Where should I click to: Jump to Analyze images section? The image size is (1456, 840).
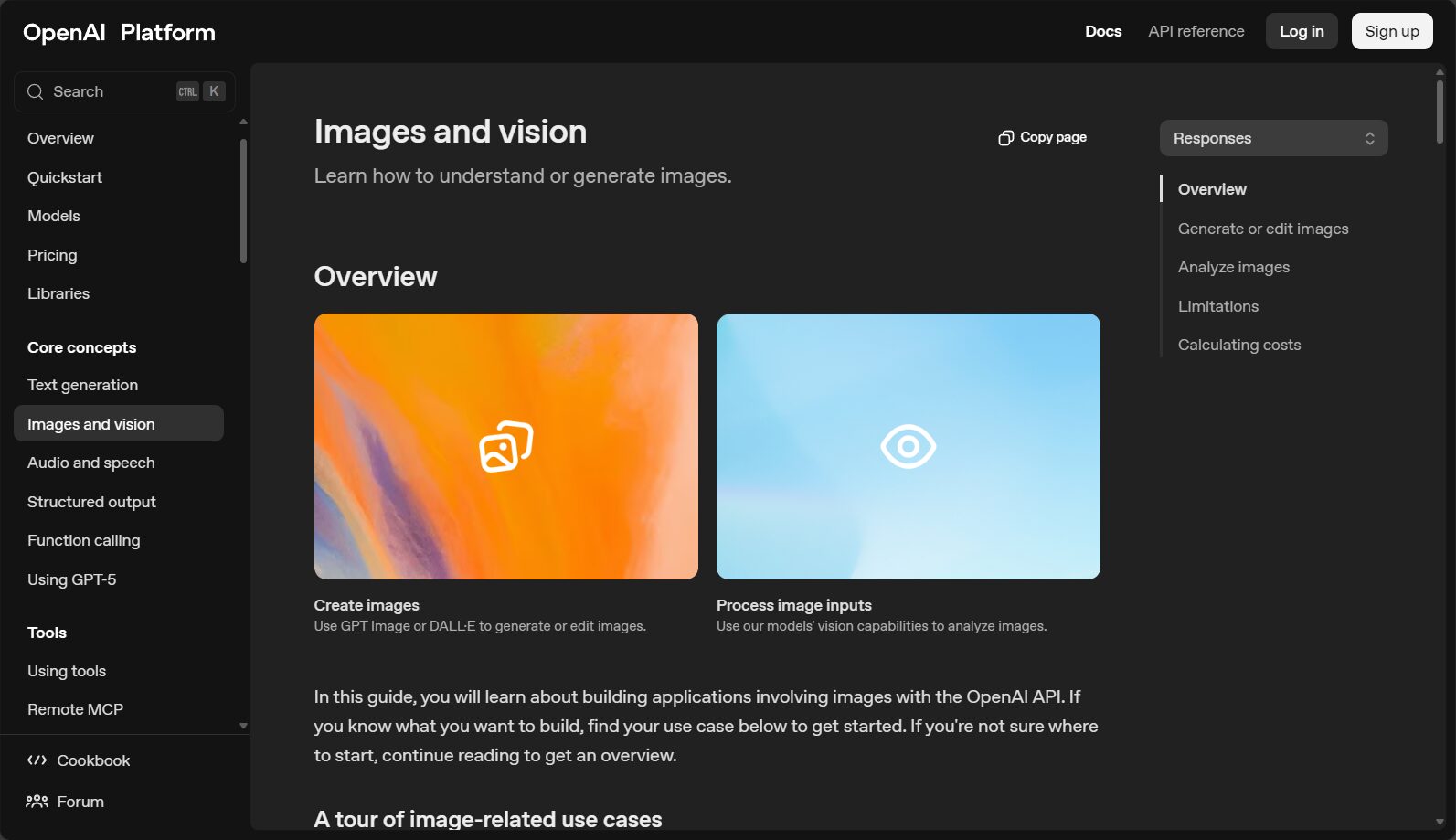(1234, 267)
